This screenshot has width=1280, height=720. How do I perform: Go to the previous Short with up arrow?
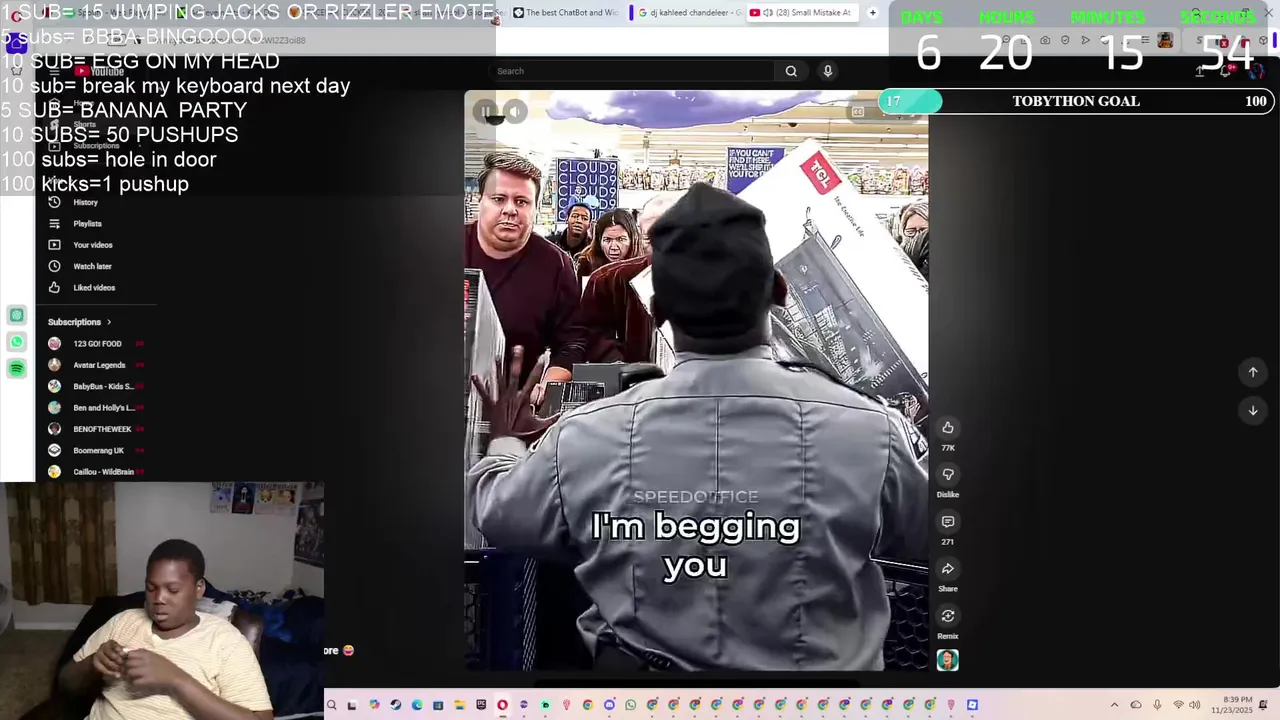(x=1253, y=372)
